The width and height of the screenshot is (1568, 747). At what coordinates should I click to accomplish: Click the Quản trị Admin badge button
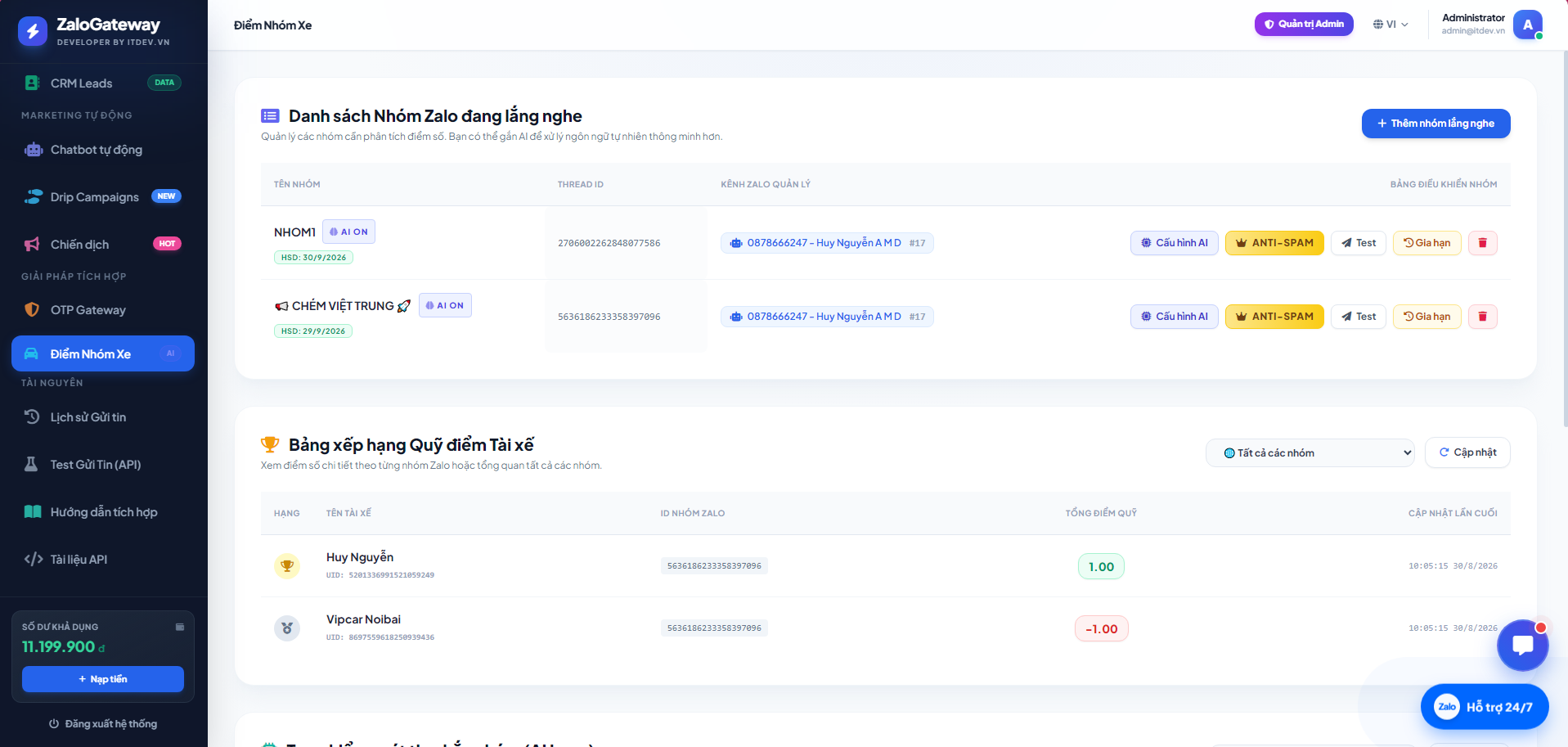[1304, 25]
